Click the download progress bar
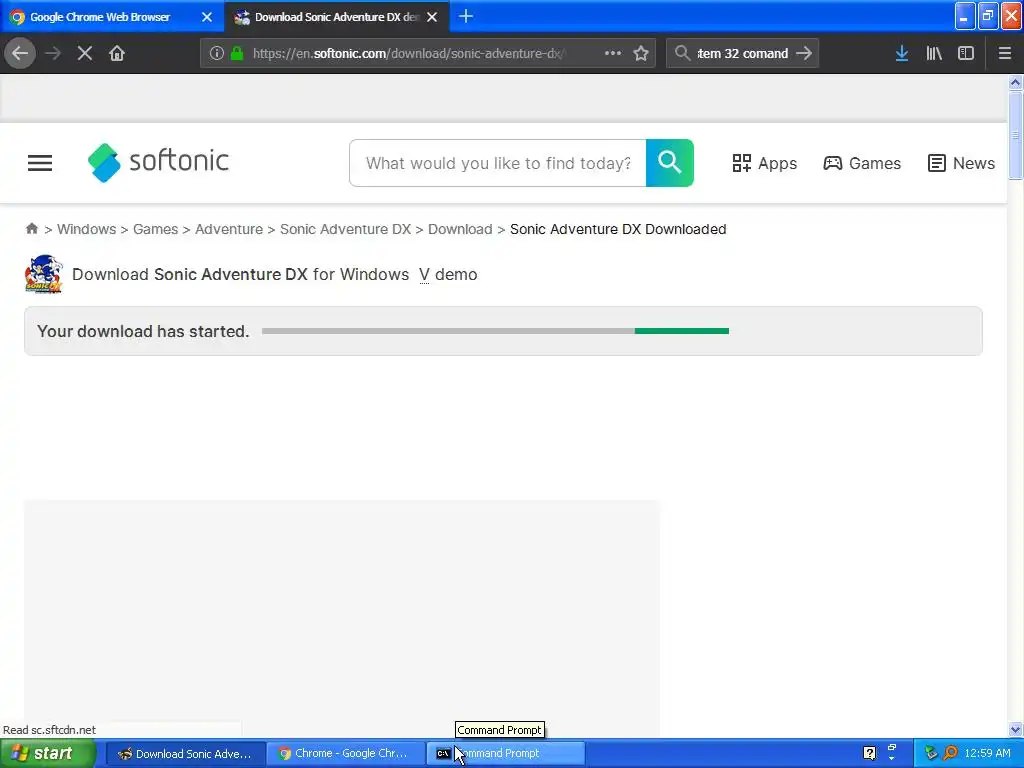This screenshot has height=768, width=1024. point(495,331)
